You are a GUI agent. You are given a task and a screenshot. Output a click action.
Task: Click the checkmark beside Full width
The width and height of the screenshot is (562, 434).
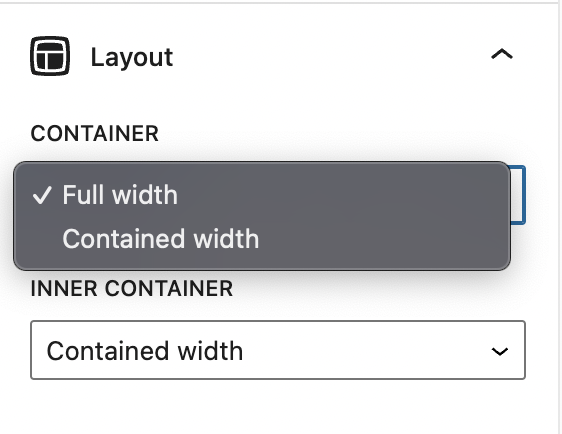click(42, 196)
